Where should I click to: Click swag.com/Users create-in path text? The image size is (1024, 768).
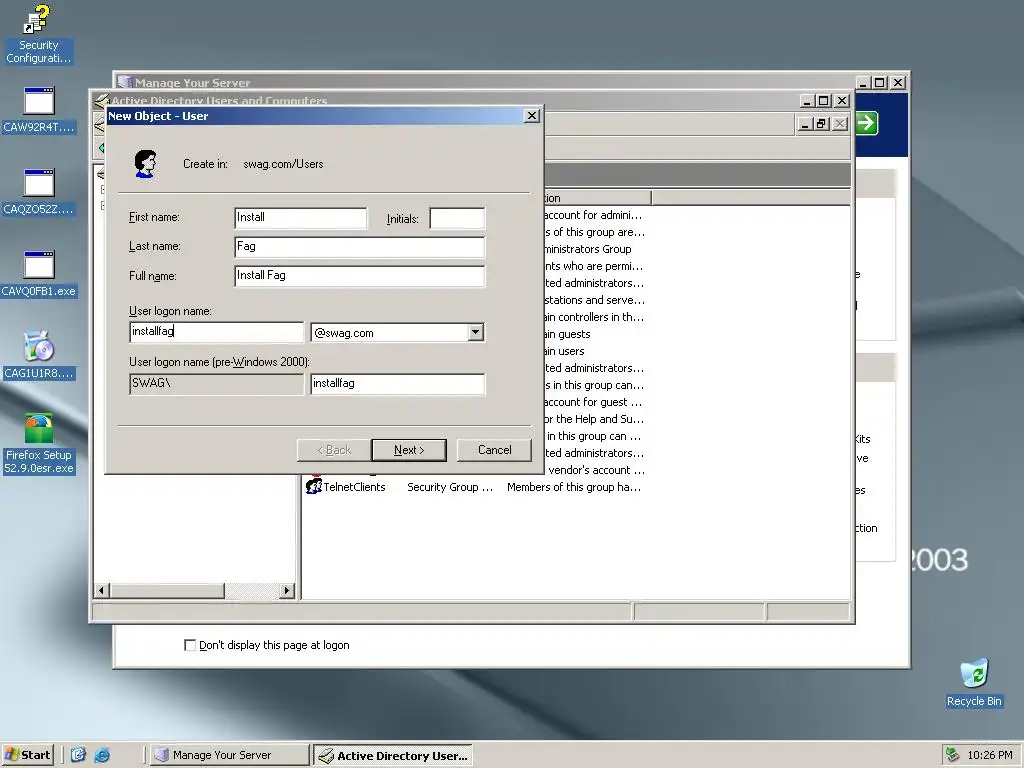(x=283, y=164)
